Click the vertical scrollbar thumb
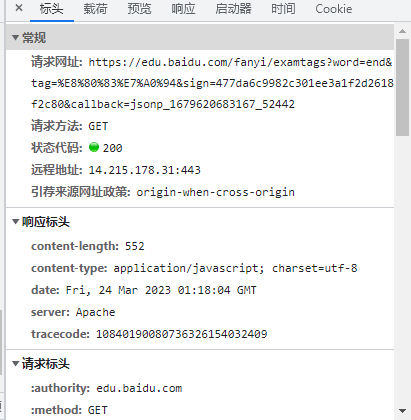The image size is (411, 420). (402, 87)
